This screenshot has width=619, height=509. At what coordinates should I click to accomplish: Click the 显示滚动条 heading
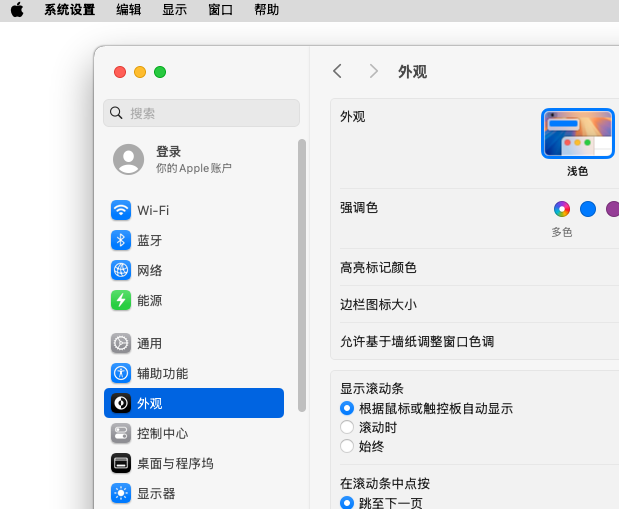click(372, 388)
